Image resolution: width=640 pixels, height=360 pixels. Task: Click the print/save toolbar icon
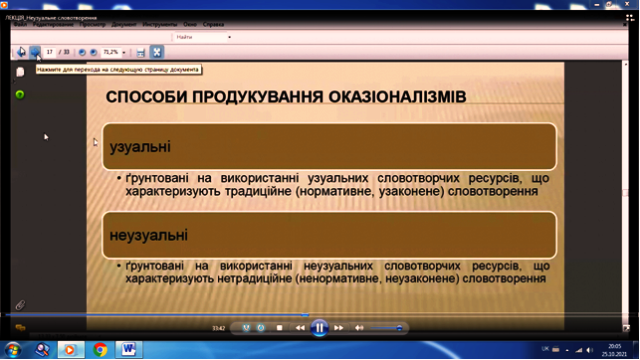(141, 52)
